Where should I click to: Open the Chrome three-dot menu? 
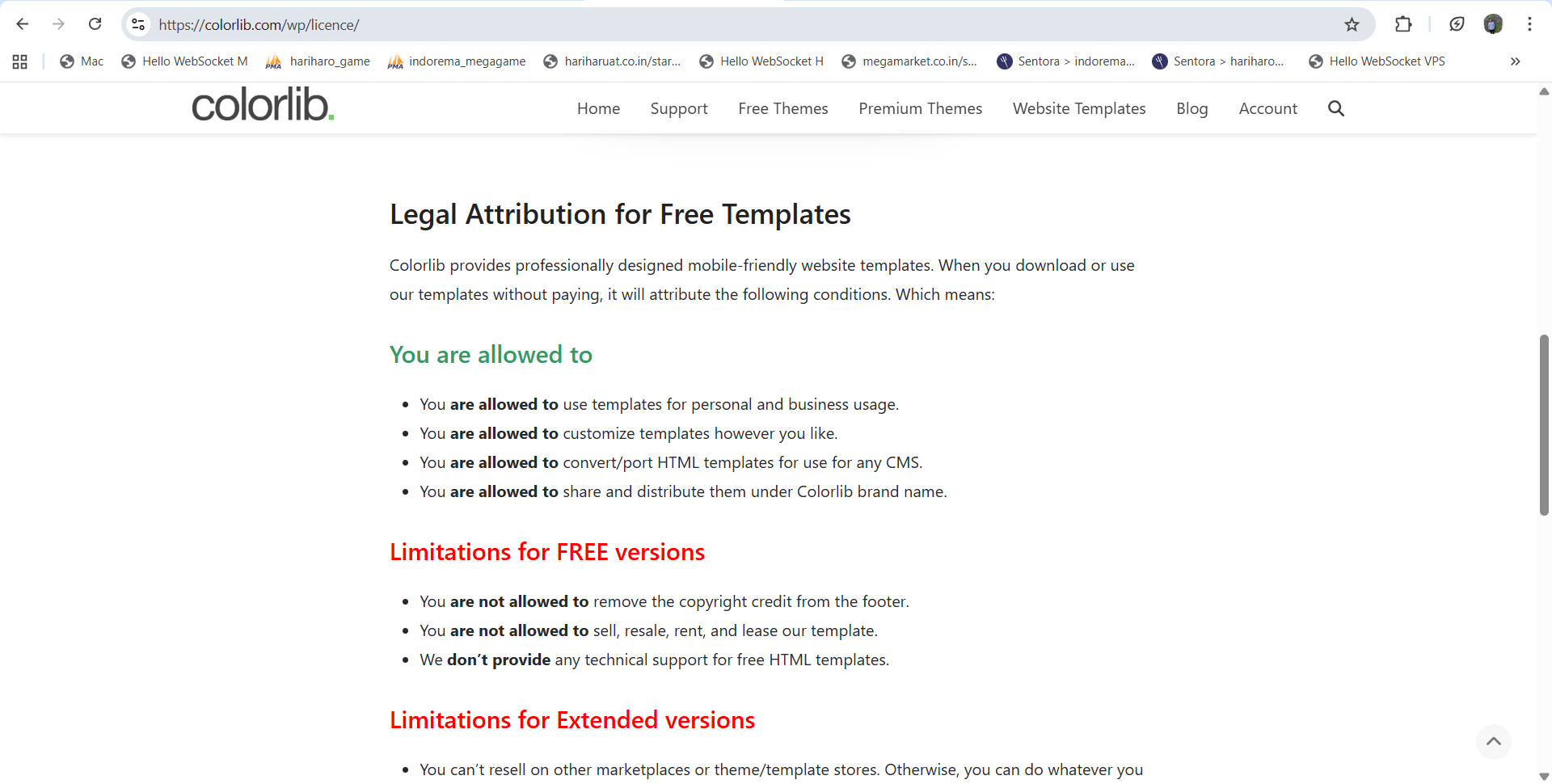click(1529, 24)
